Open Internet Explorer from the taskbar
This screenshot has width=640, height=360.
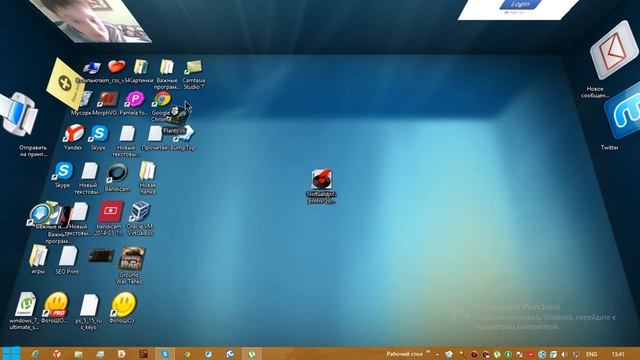click(x=35, y=354)
